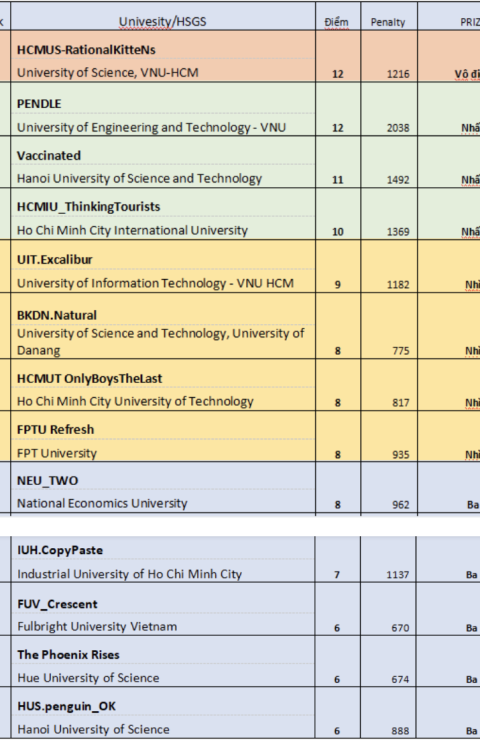Click penalty value 888
The image size is (480, 750).
(400, 731)
